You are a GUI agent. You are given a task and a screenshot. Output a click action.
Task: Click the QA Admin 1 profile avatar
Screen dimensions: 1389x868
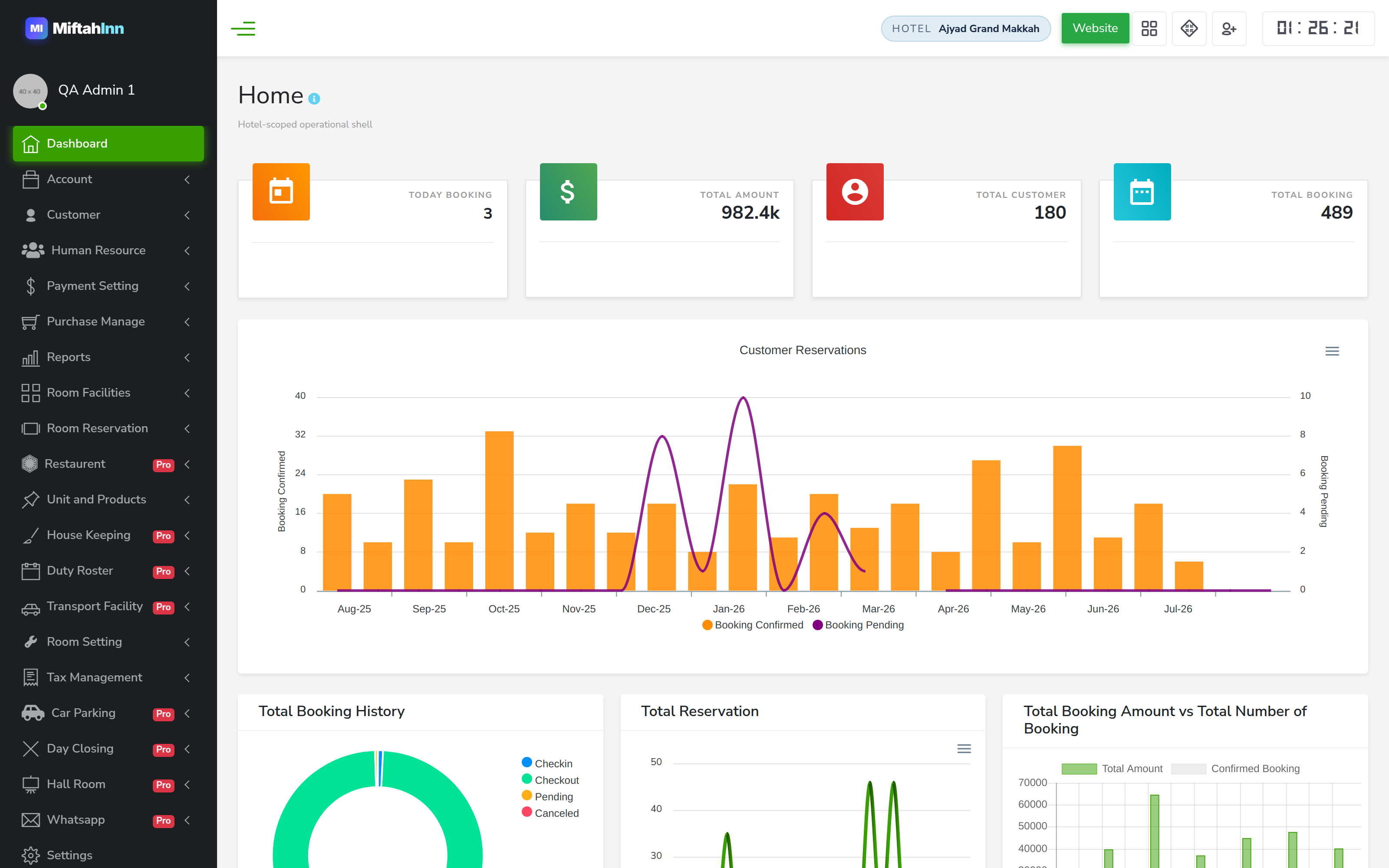coord(30,91)
